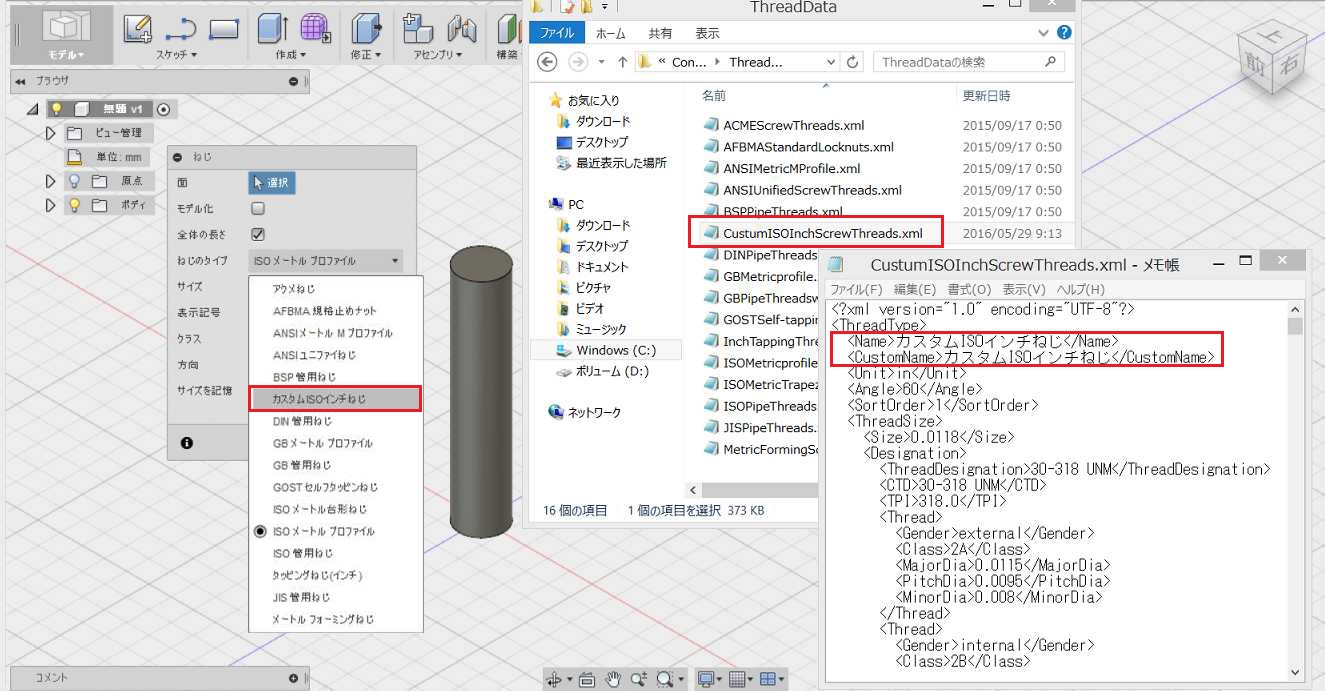Expand the ビュー管理 tree node

[50, 133]
